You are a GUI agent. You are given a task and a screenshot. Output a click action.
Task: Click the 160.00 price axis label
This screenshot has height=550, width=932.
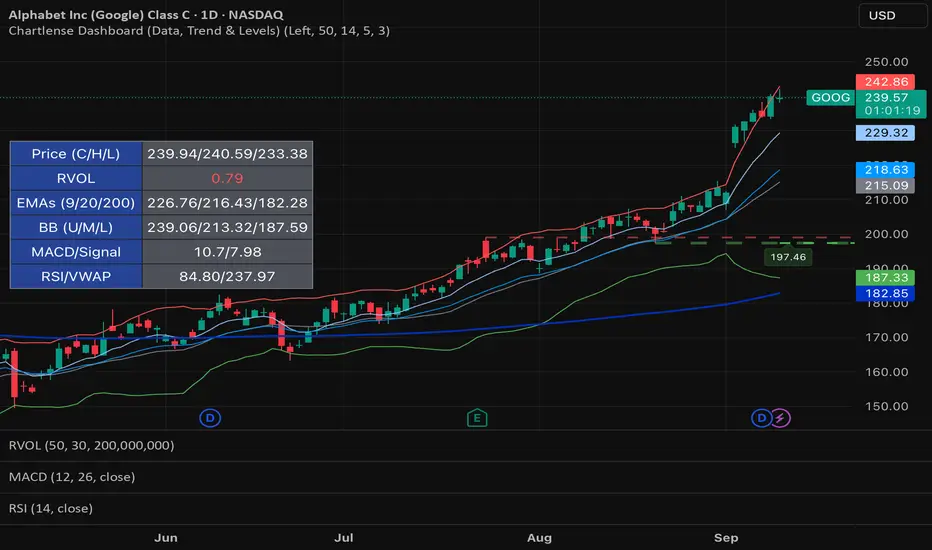[x=886, y=372]
